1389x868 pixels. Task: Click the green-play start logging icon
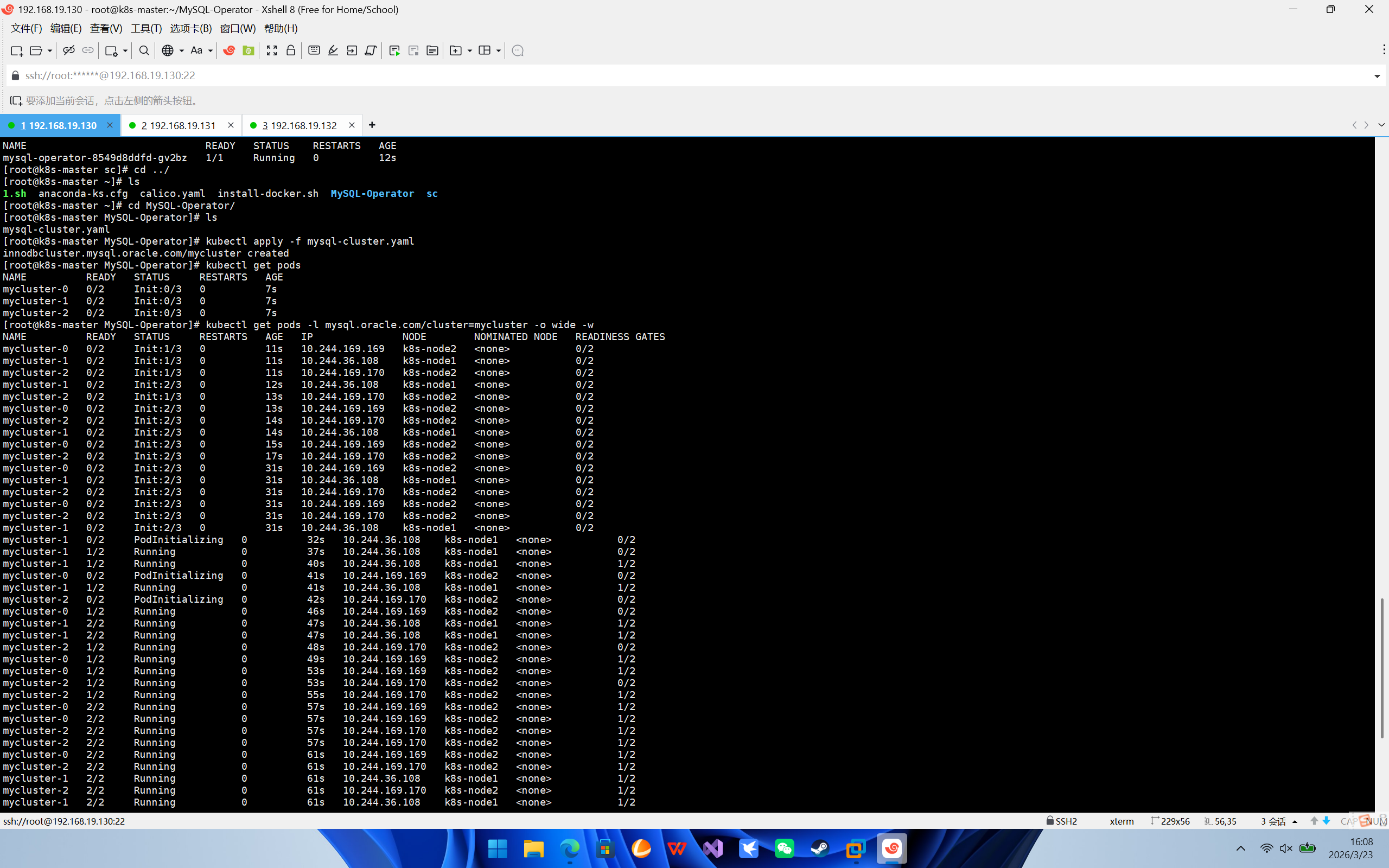pyautogui.click(x=394, y=50)
